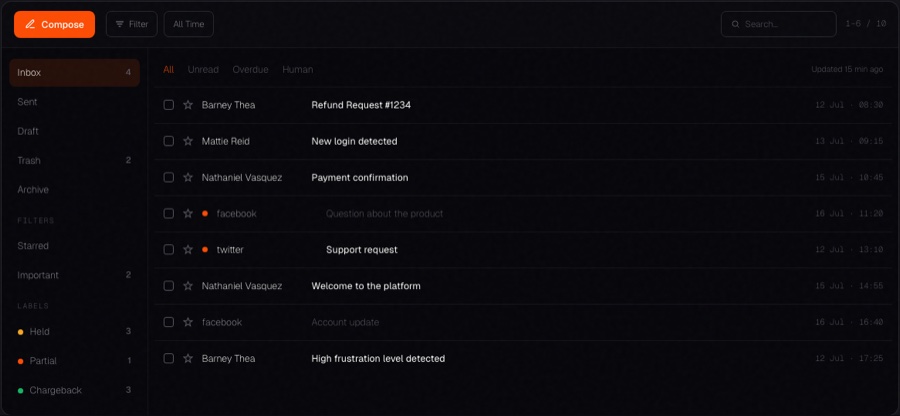Select checkbox for Welcome to the platform
This screenshot has height=416, width=900.
pyautogui.click(x=169, y=286)
